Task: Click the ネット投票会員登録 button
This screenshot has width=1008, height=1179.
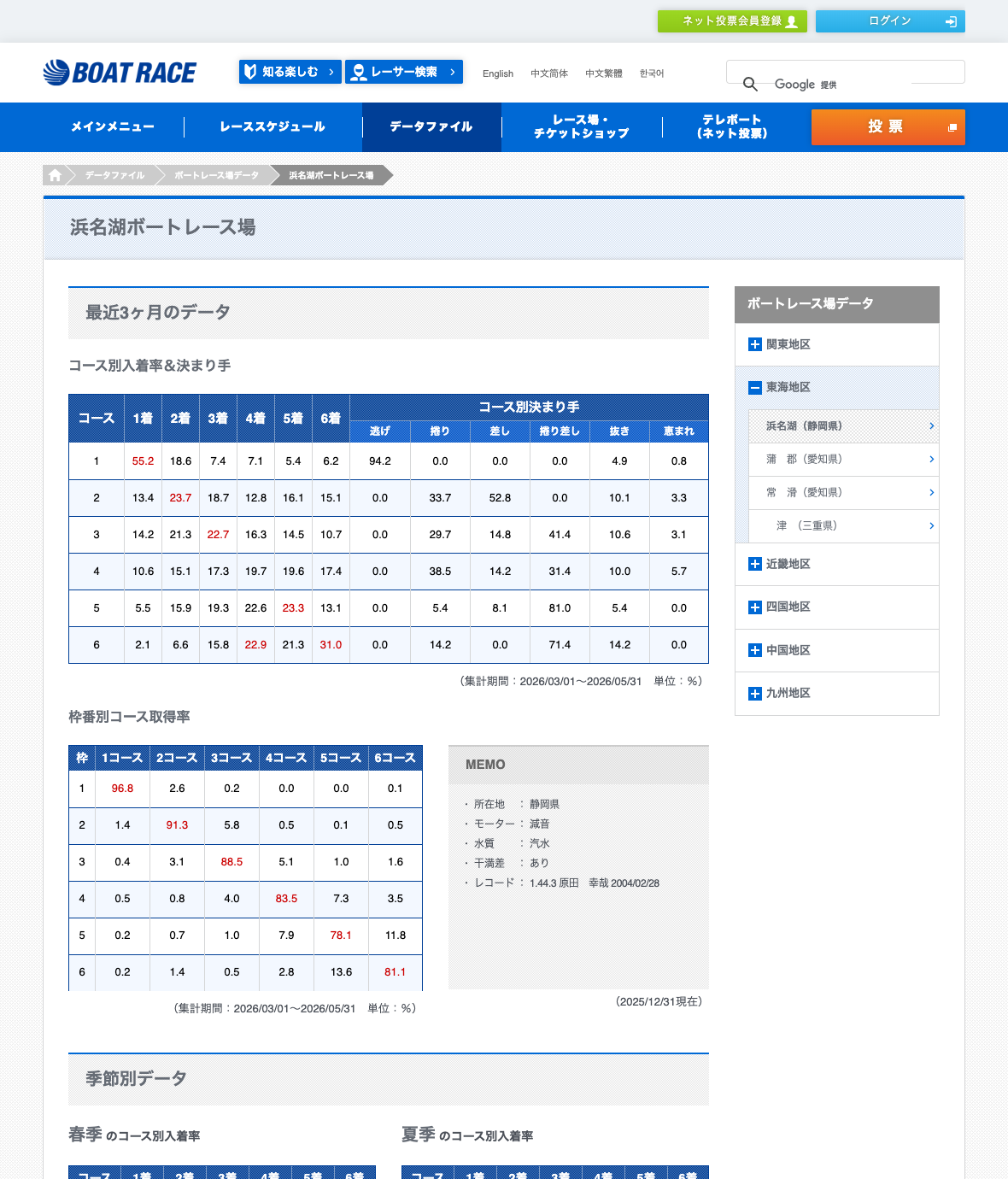Action: pos(732,21)
